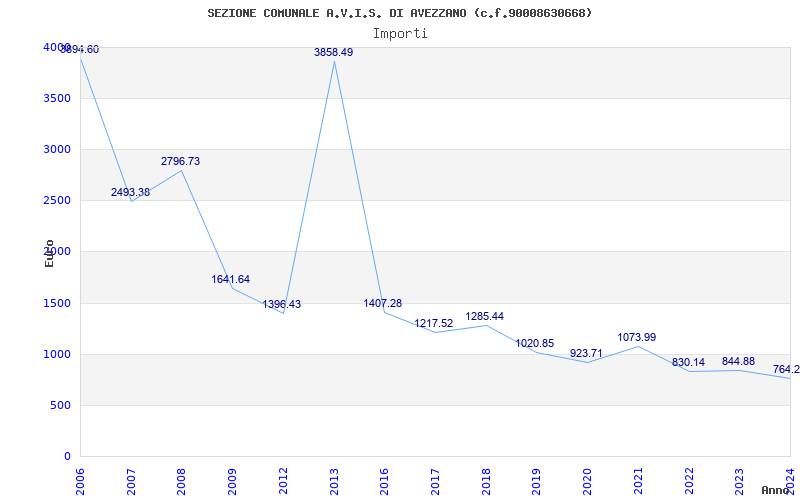Click the chart title SEZIONE COMUNALE A.V.I.S. DI AVEZZANO
Viewport: 800px width, 500px height.
coord(400,13)
